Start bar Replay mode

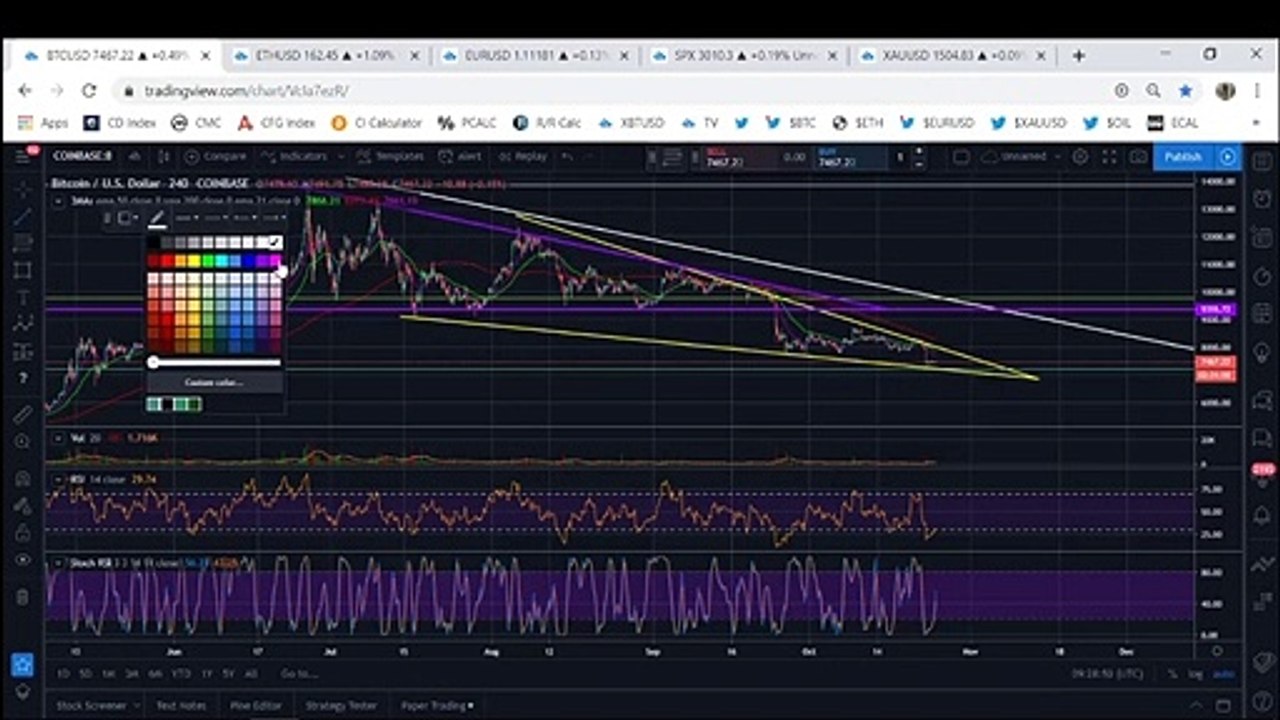coord(523,156)
